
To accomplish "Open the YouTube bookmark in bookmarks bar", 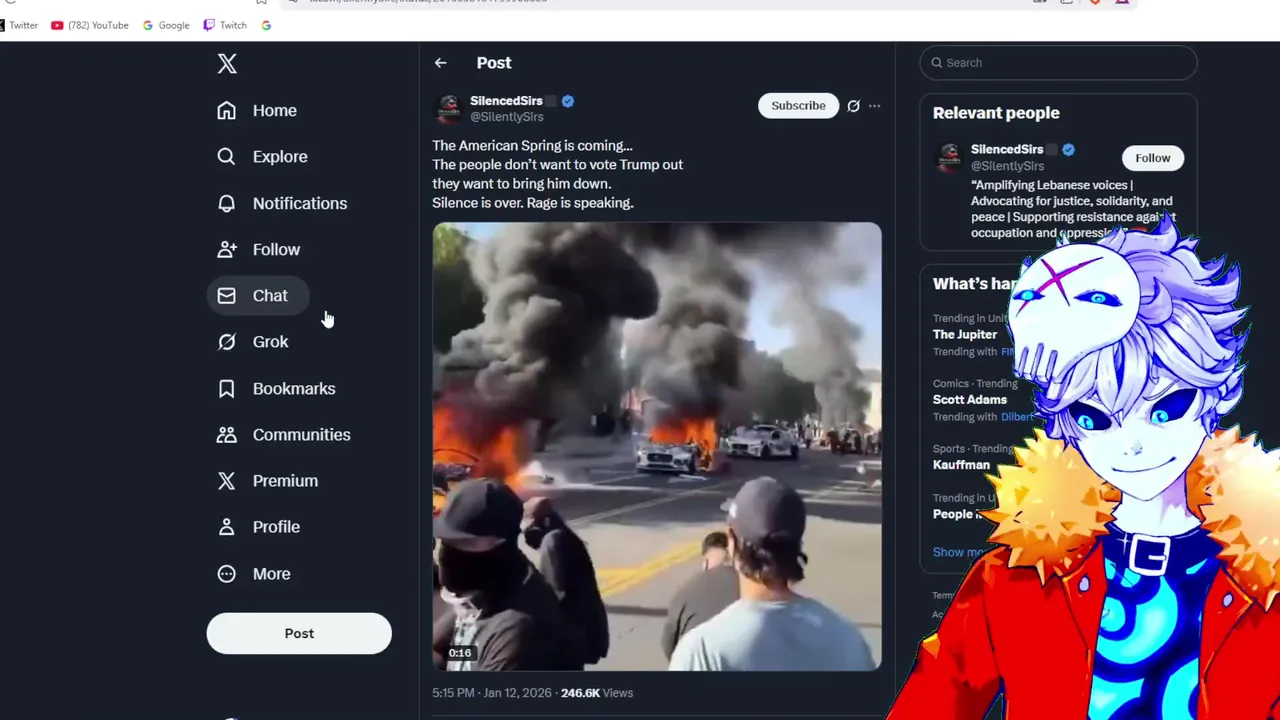I will tap(90, 25).
